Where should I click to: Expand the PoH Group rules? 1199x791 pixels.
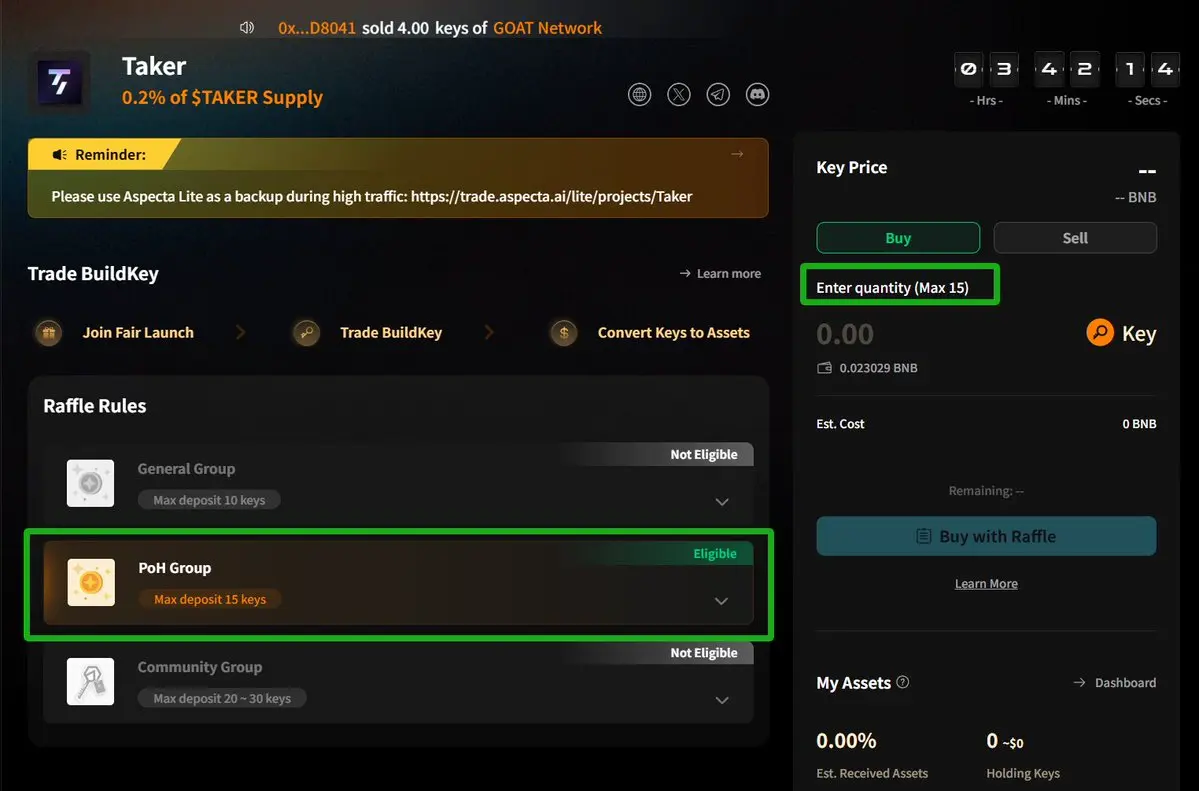click(x=721, y=601)
